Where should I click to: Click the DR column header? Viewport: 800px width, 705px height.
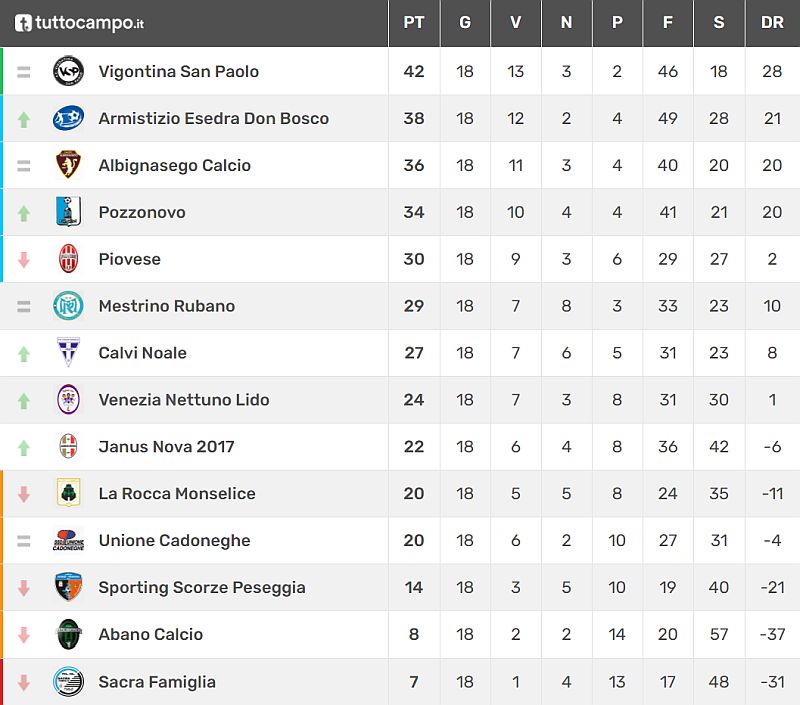pyautogui.click(x=771, y=23)
